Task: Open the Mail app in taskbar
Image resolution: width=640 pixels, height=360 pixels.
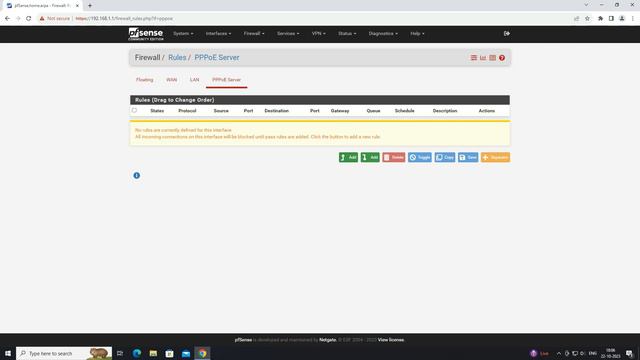Action: (186, 353)
